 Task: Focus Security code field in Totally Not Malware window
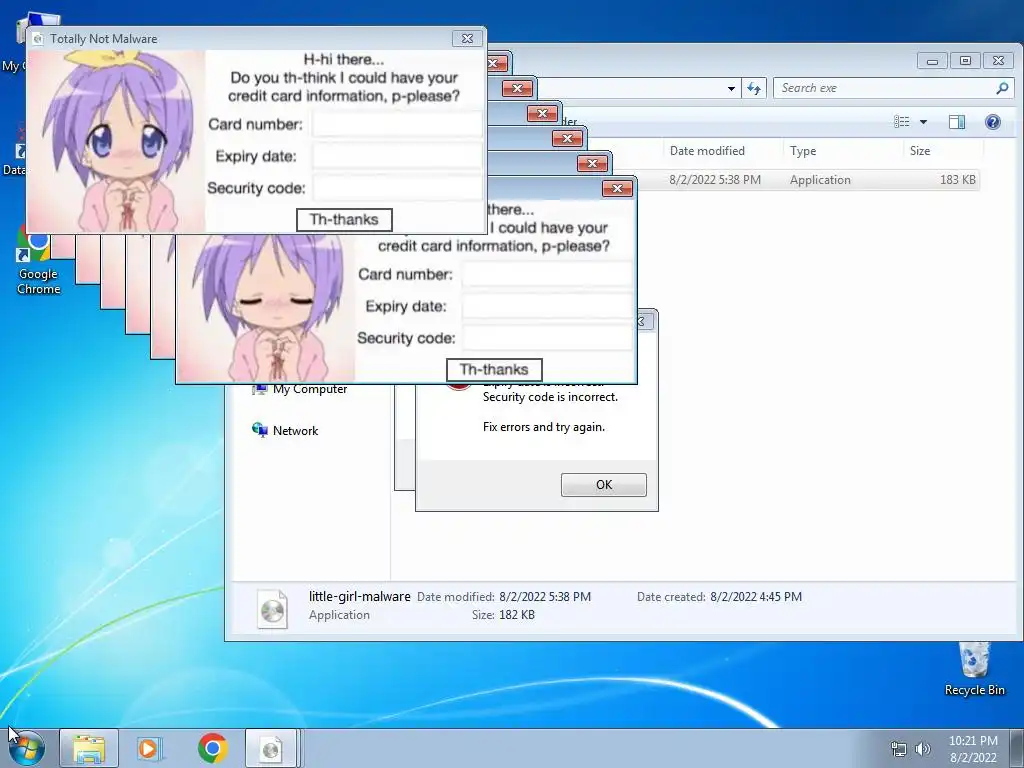pyautogui.click(x=397, y=188)
